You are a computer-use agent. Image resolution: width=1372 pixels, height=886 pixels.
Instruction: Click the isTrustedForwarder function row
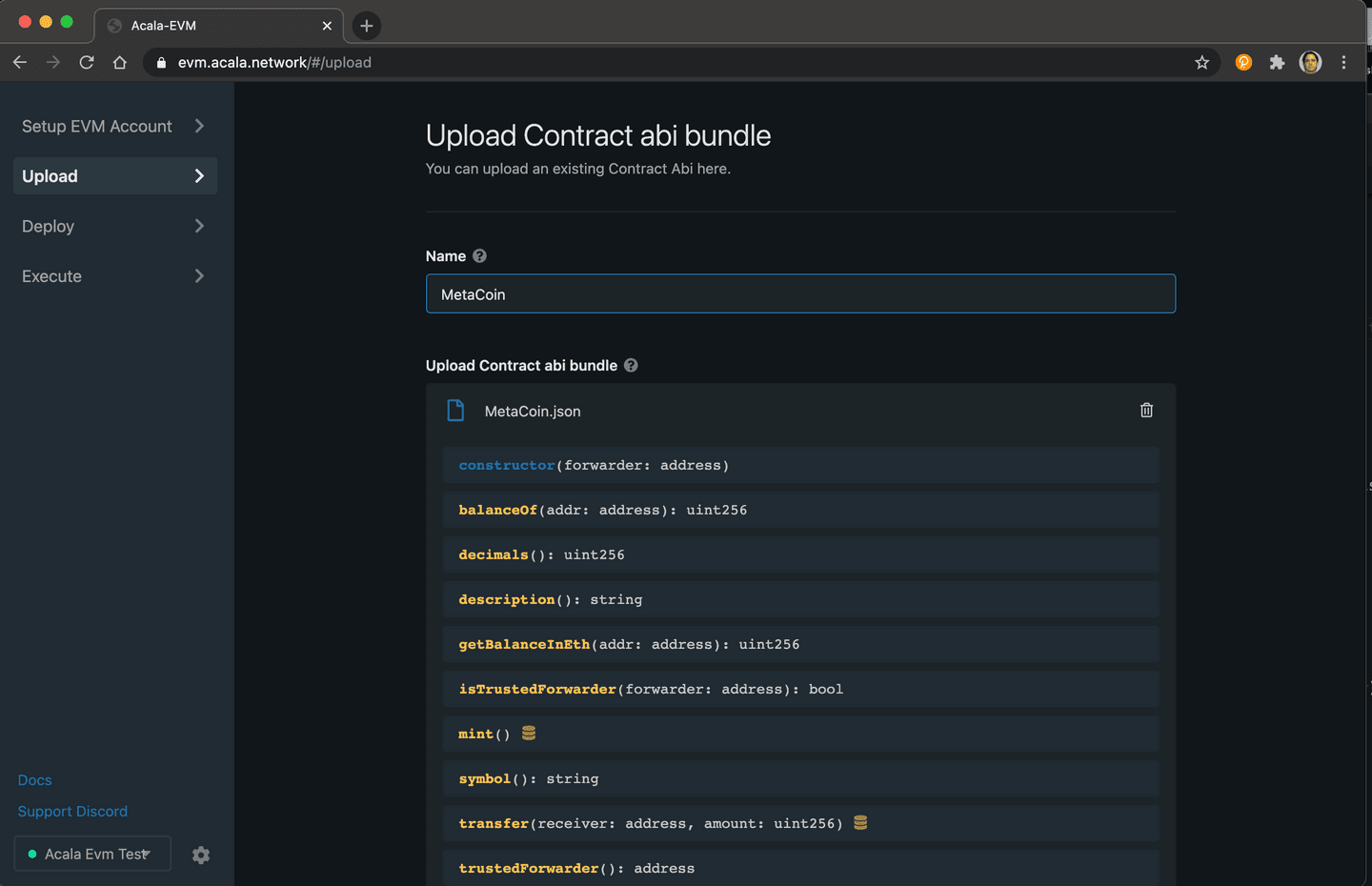pyautogui.click(x=801, y=689)
